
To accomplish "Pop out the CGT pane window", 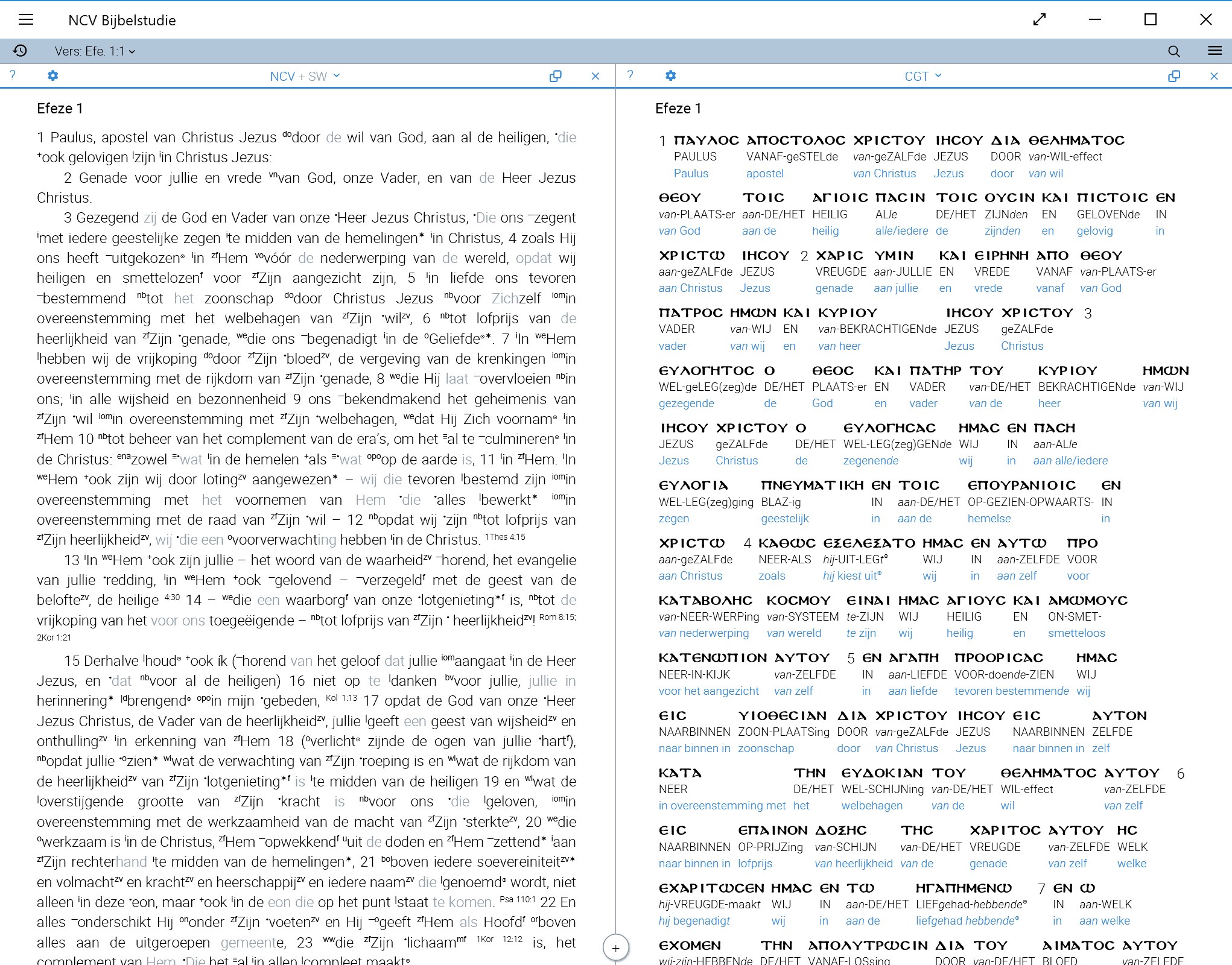I will [1173, 76].
